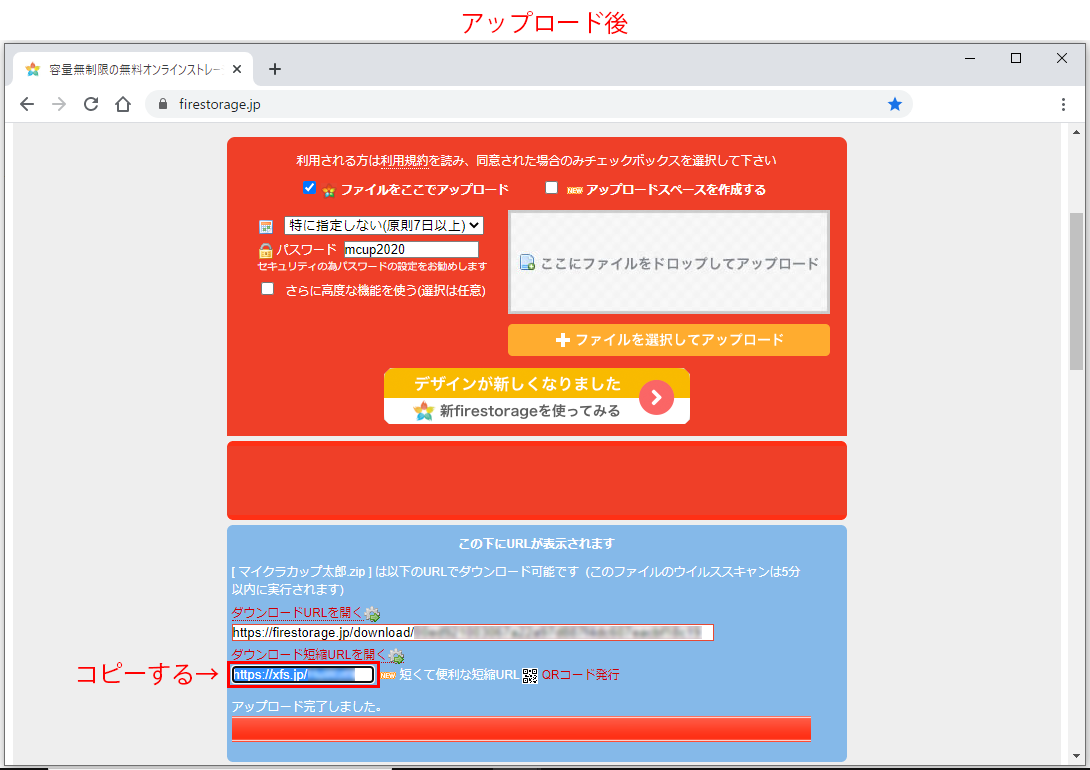
Task: Minimize the Chrome window
Action: (970, 58)
